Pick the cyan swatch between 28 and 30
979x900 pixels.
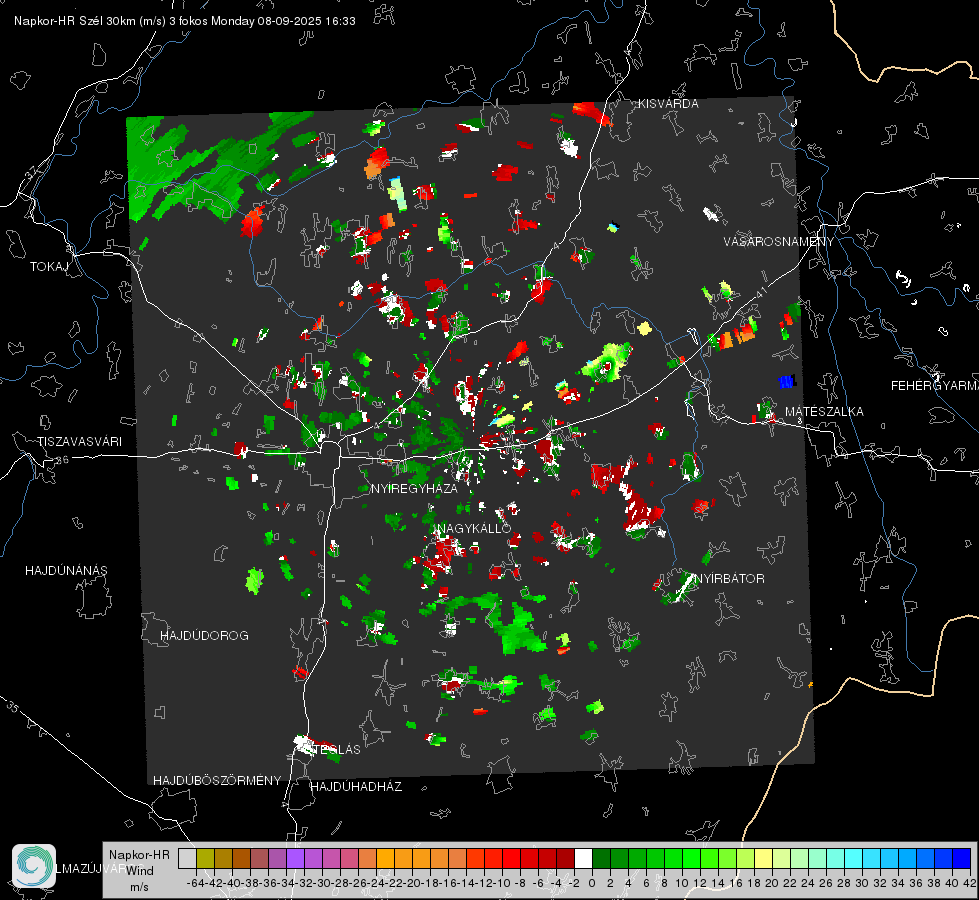(854, 858)
